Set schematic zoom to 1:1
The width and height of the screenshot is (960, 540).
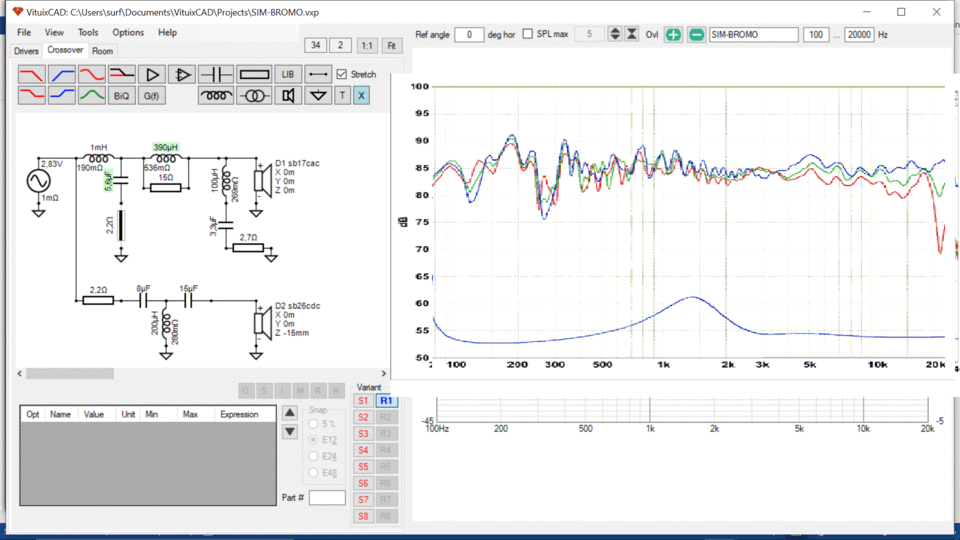tap(367, 45)
